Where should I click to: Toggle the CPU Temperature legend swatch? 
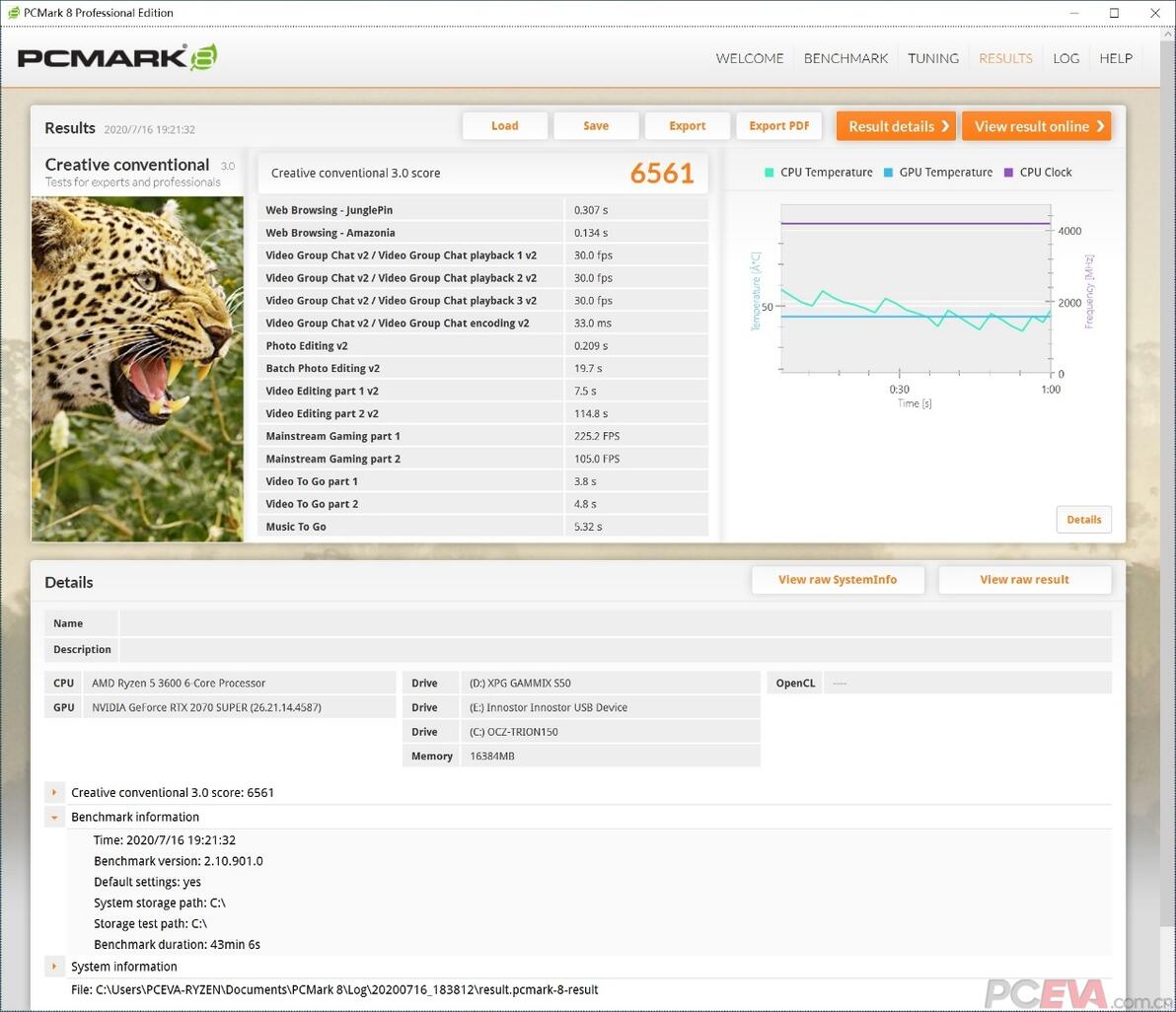pyautogui.click(x=769, y=173)
